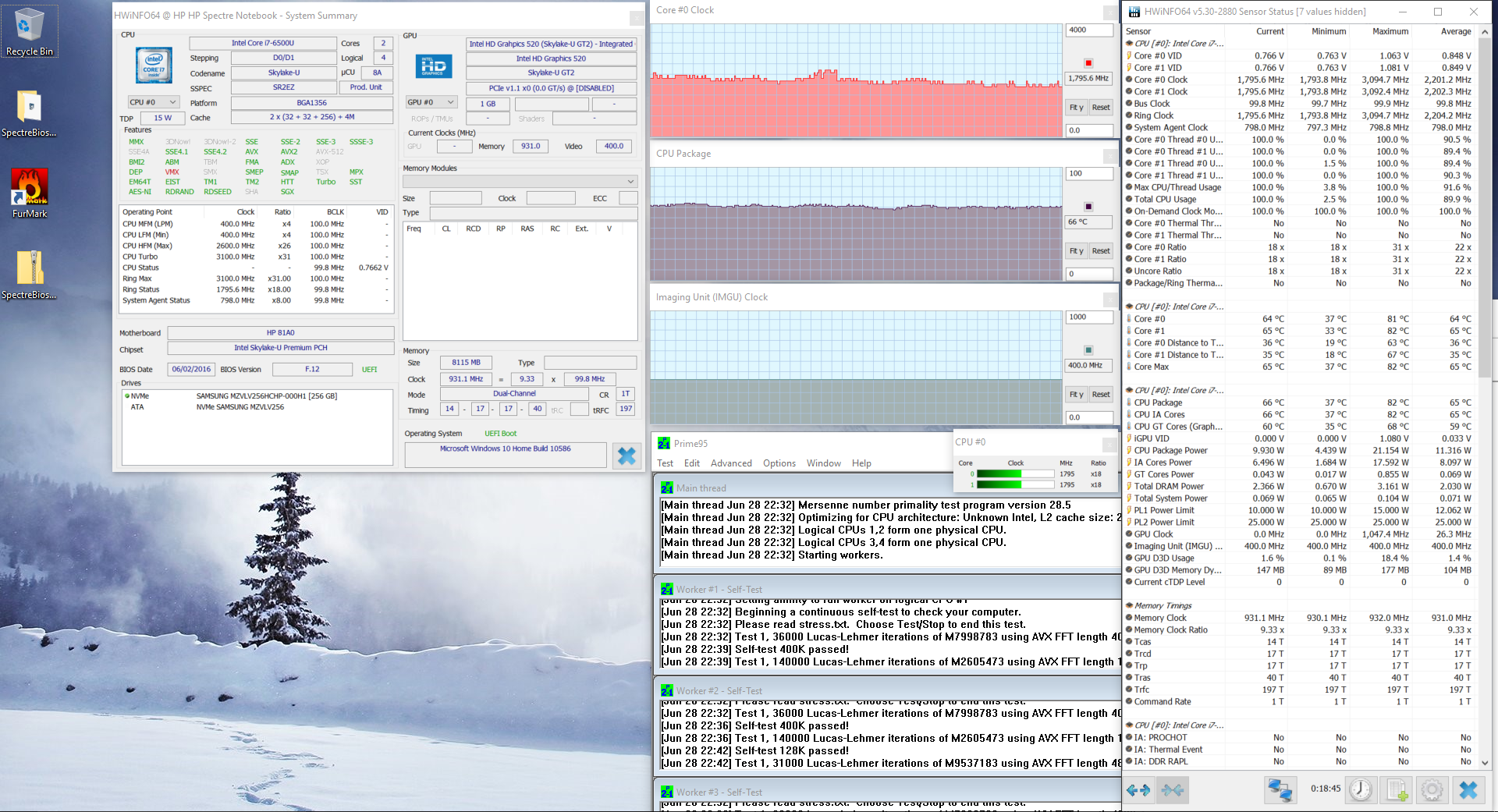Click the Worker #3 Self-Test window icon
This screenshot has width=1498, height=812.
point(667,792)
